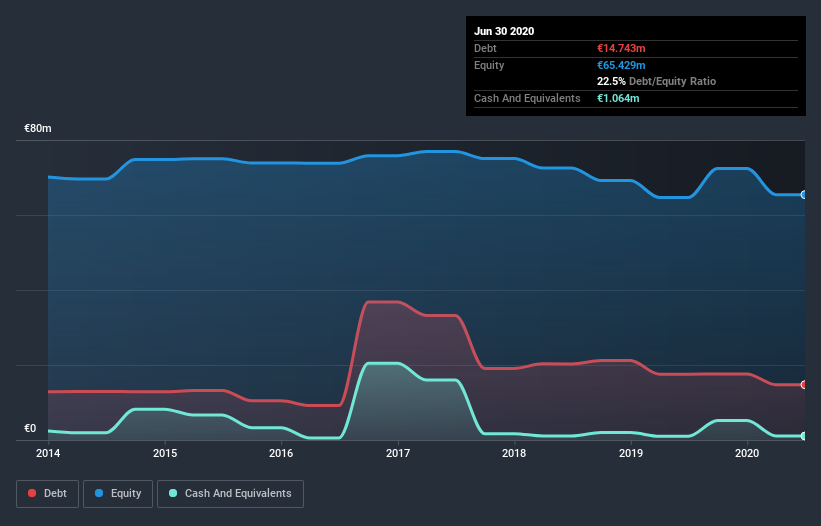Click the Equity value €65.429m
The width and height of the screenshot is (821, 526).
pos(621,65)
